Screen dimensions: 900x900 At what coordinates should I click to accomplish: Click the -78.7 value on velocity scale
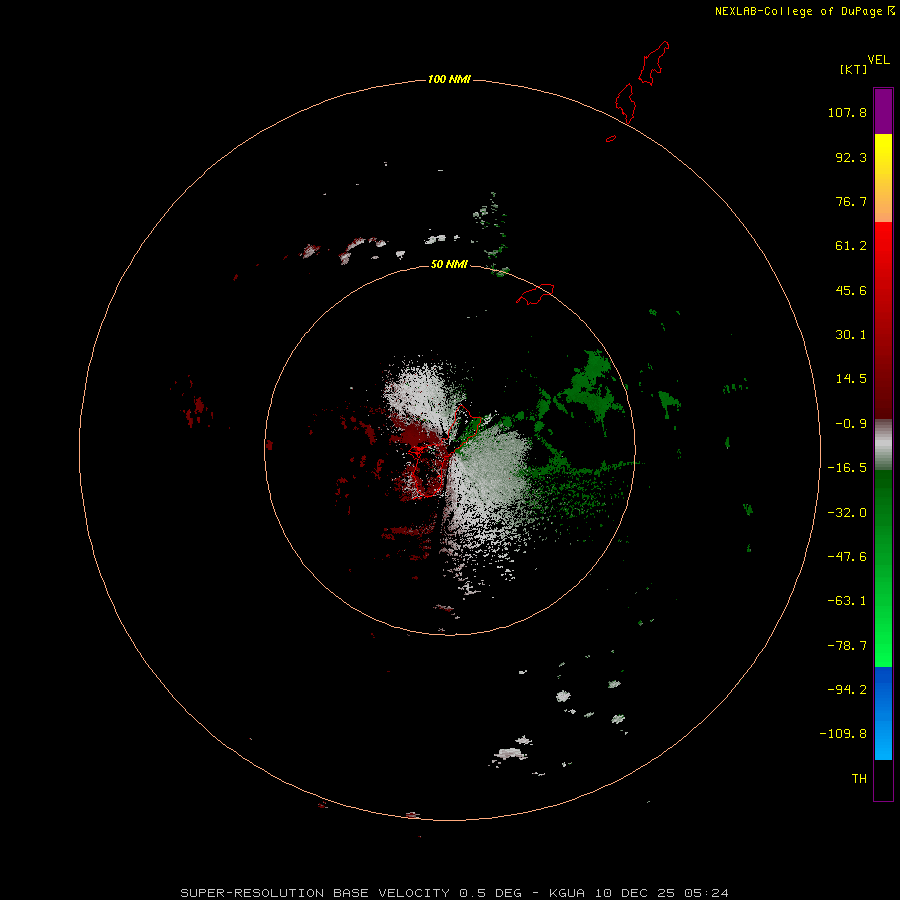point(847,646)
